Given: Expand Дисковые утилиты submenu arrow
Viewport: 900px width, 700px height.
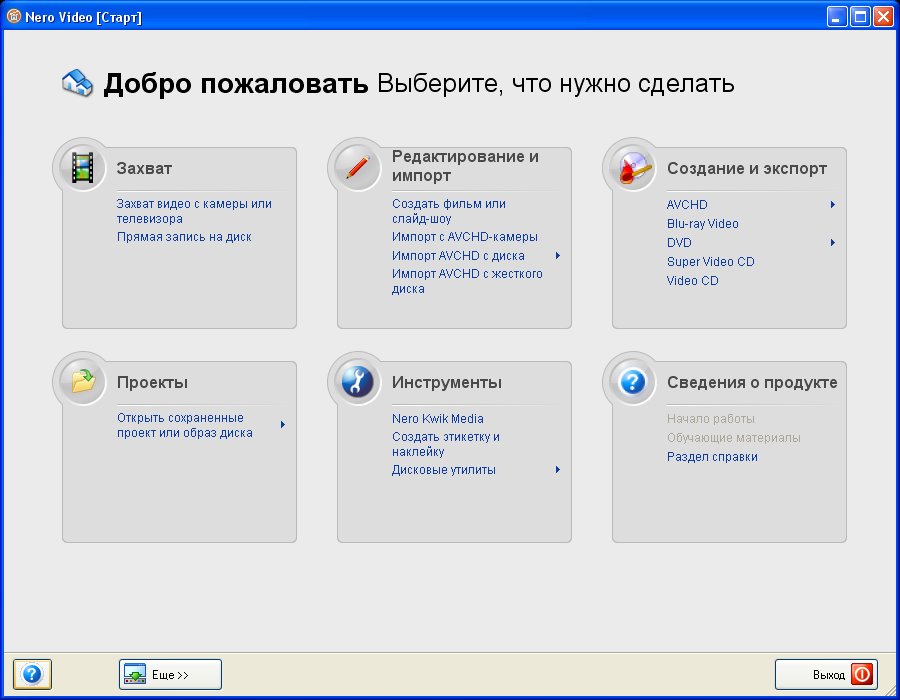Looking at the screenshot, I should pos(557,470).
